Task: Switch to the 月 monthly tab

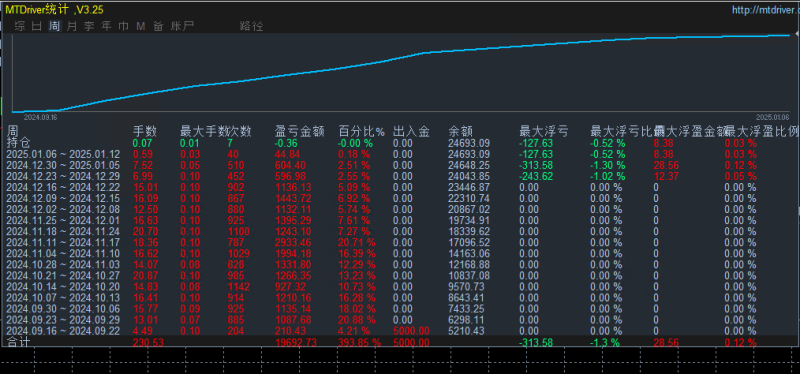Action: click(72, 26)
